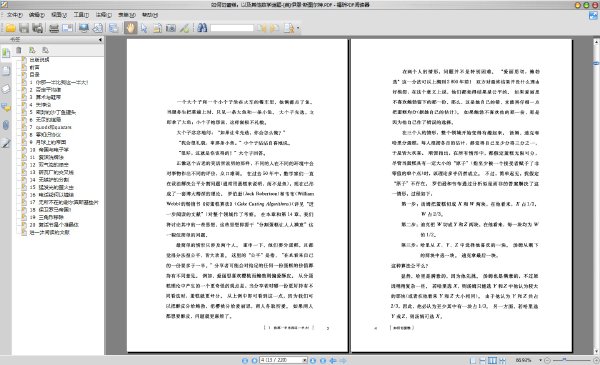Select the arrow text-selection tool

click(x=144, y=28)
